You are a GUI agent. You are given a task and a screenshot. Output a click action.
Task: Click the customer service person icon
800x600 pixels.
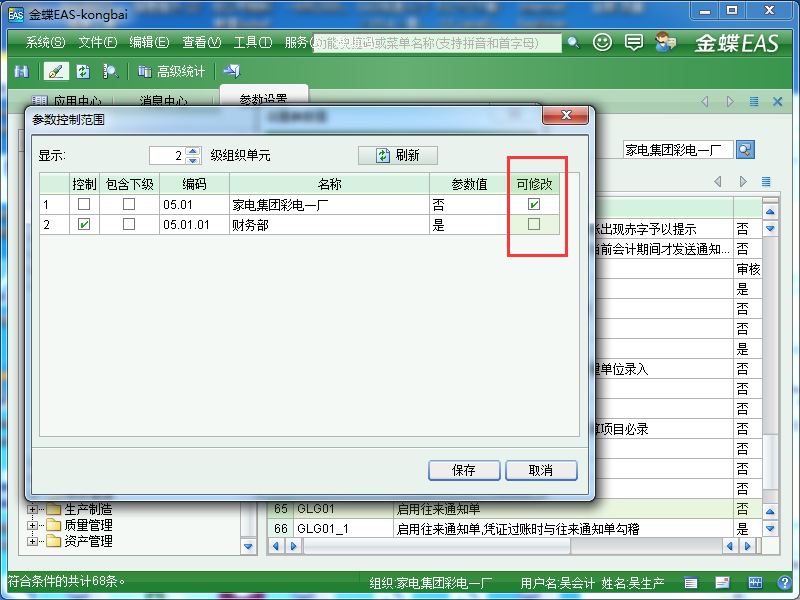click(665, 42)
